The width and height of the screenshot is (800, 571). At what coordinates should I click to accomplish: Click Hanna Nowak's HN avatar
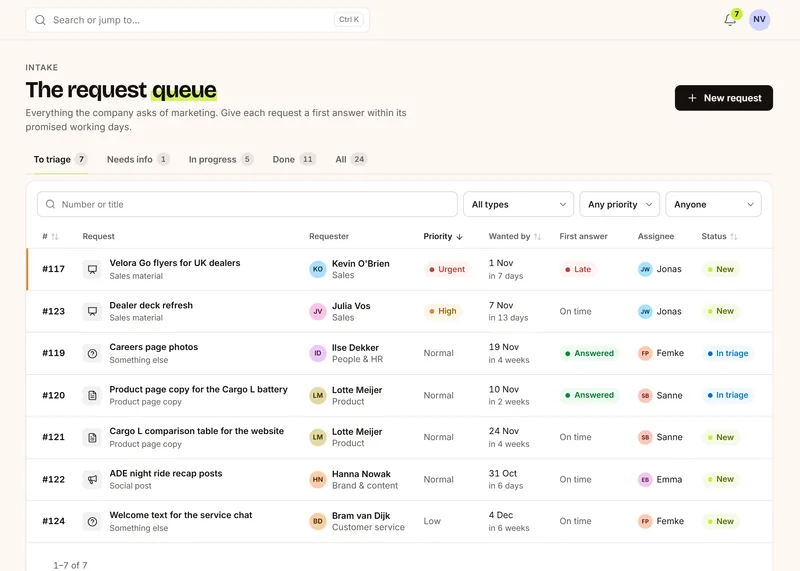(318, 479)
